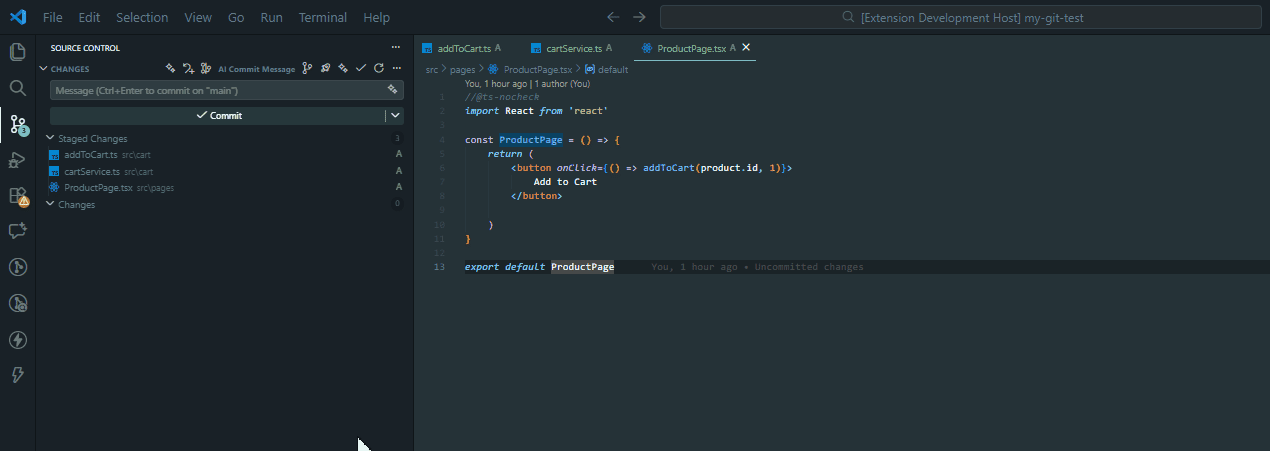Image resolution: width=1270 pixels, height=451 pixels.
Task: Click the rocket icon in Changes toolbar
Action: (x=325, y=69)
